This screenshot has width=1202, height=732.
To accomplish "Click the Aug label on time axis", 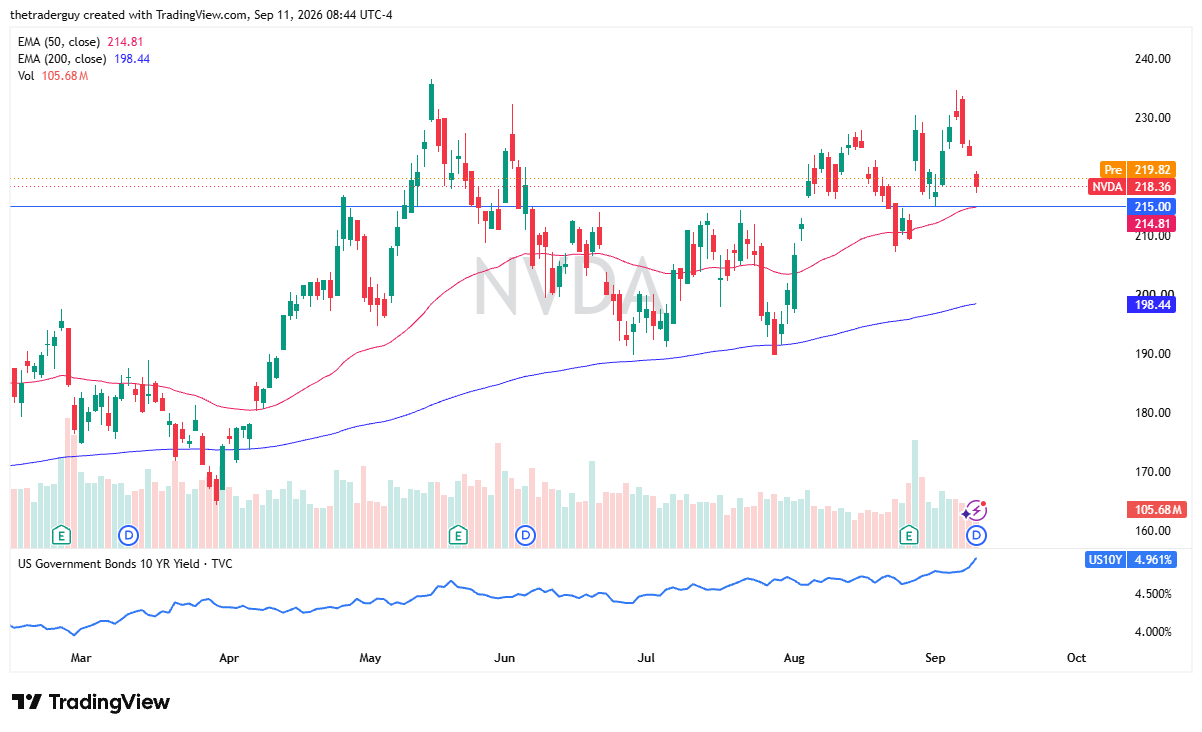I will pos(794,658).
